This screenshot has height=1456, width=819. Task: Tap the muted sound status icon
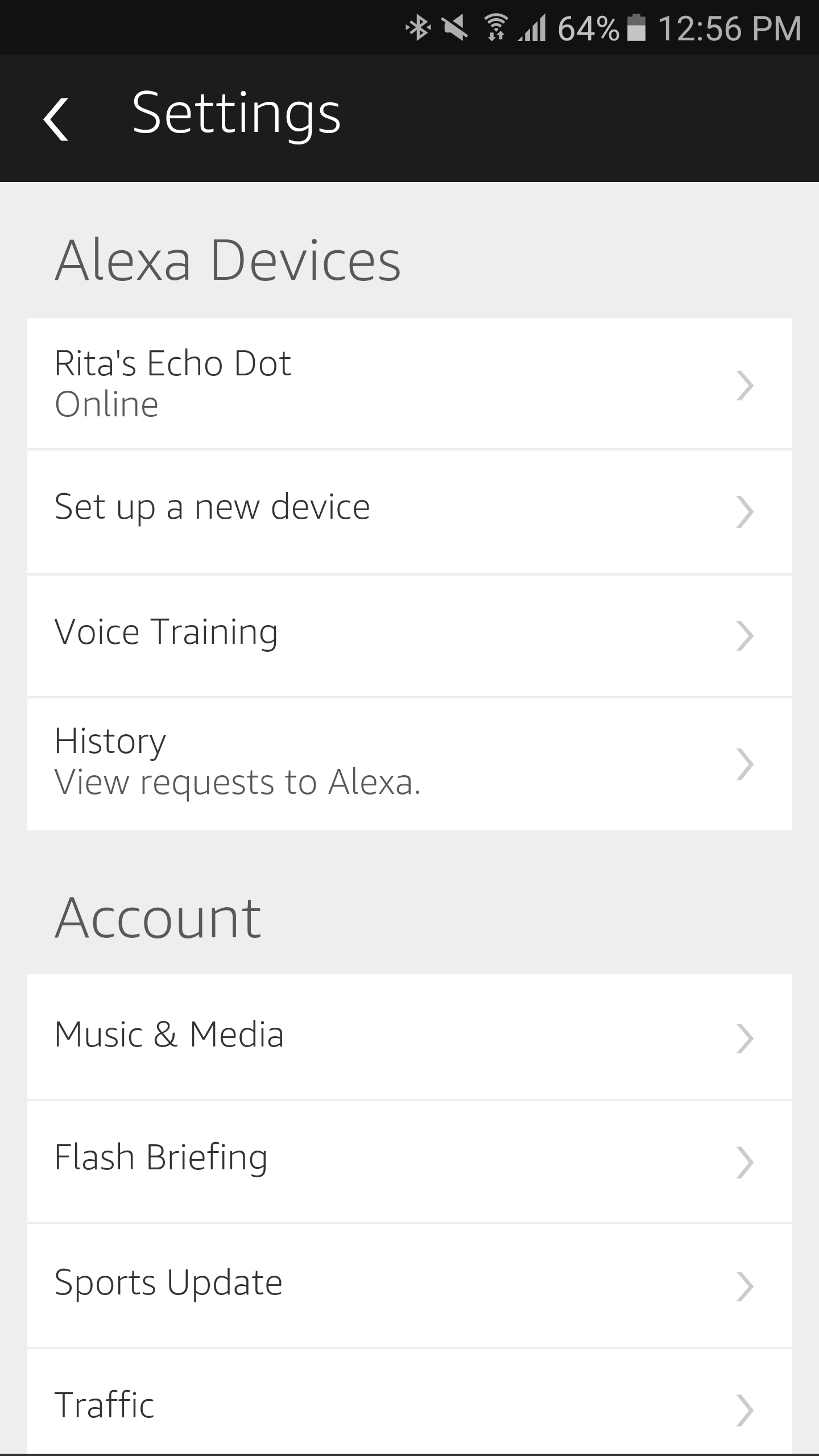455,28
